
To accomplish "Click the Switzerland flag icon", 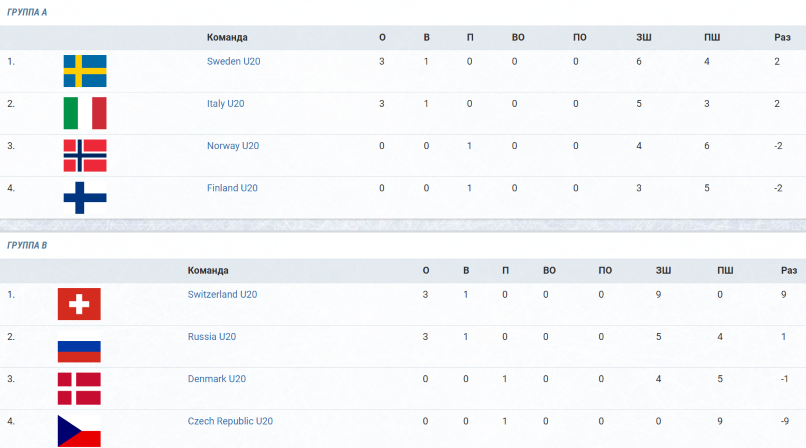I will pos(79,304).
